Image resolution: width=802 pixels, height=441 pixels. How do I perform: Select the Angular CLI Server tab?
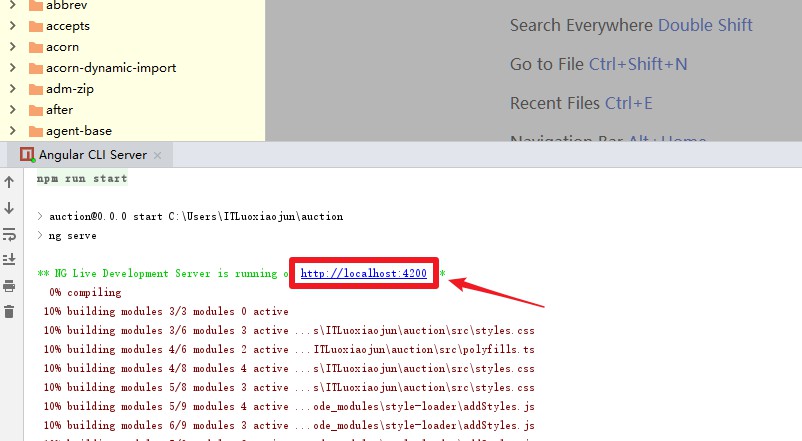click(x=90, y=155)
